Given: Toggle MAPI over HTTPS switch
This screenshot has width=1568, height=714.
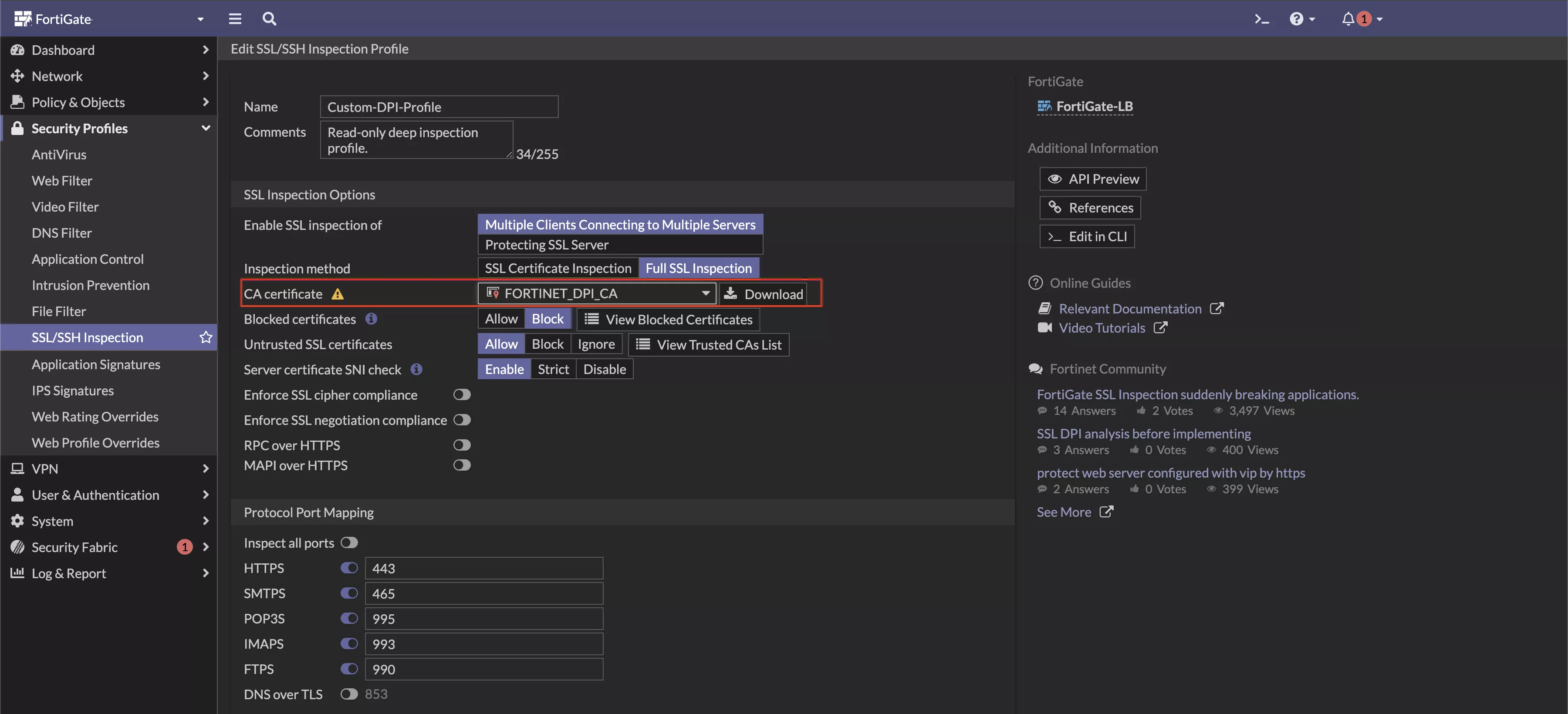Looking at the screenshot, I should click(x=462, y=465).
